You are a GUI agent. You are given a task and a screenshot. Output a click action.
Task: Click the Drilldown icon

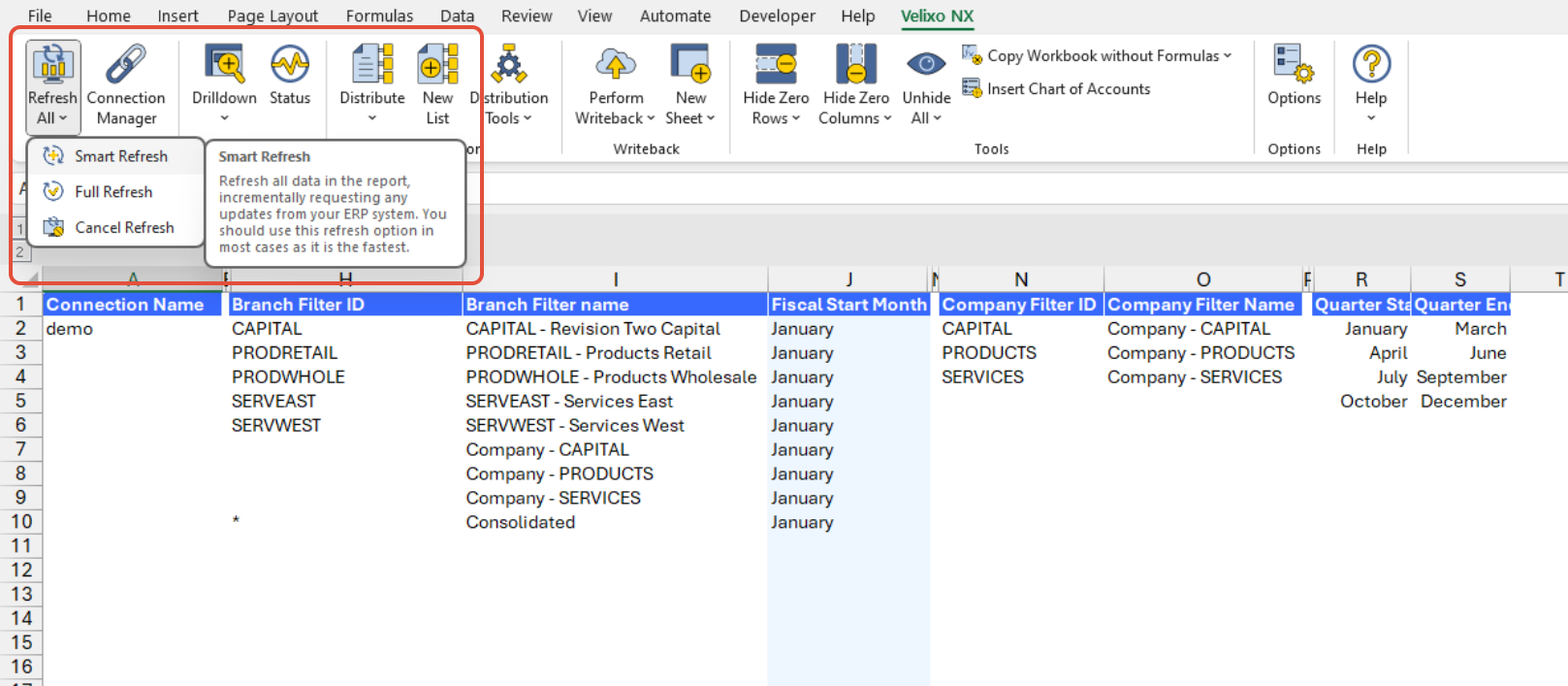(224, 64)
